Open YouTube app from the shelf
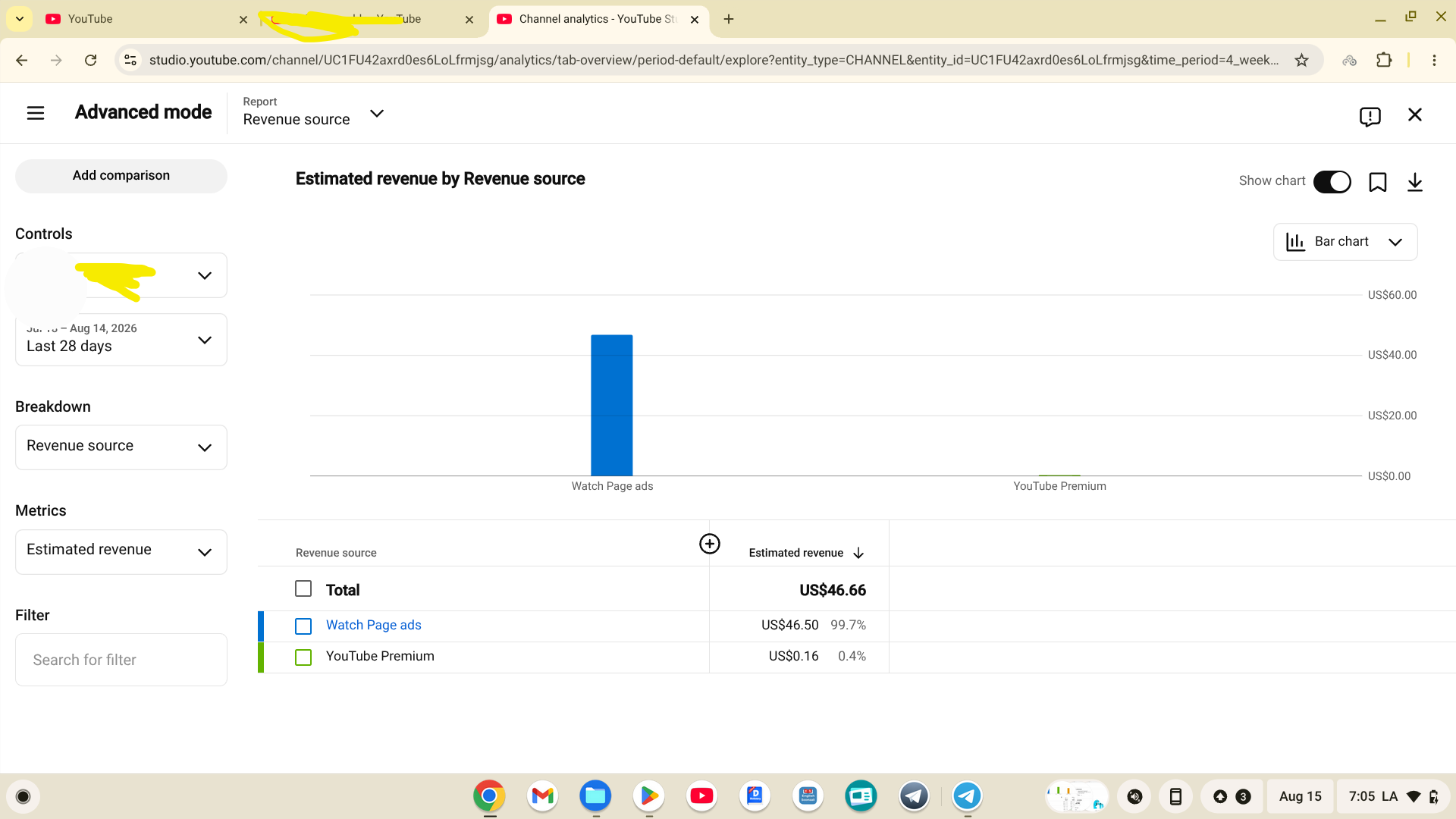The image size is (1456, 819). 701,796
